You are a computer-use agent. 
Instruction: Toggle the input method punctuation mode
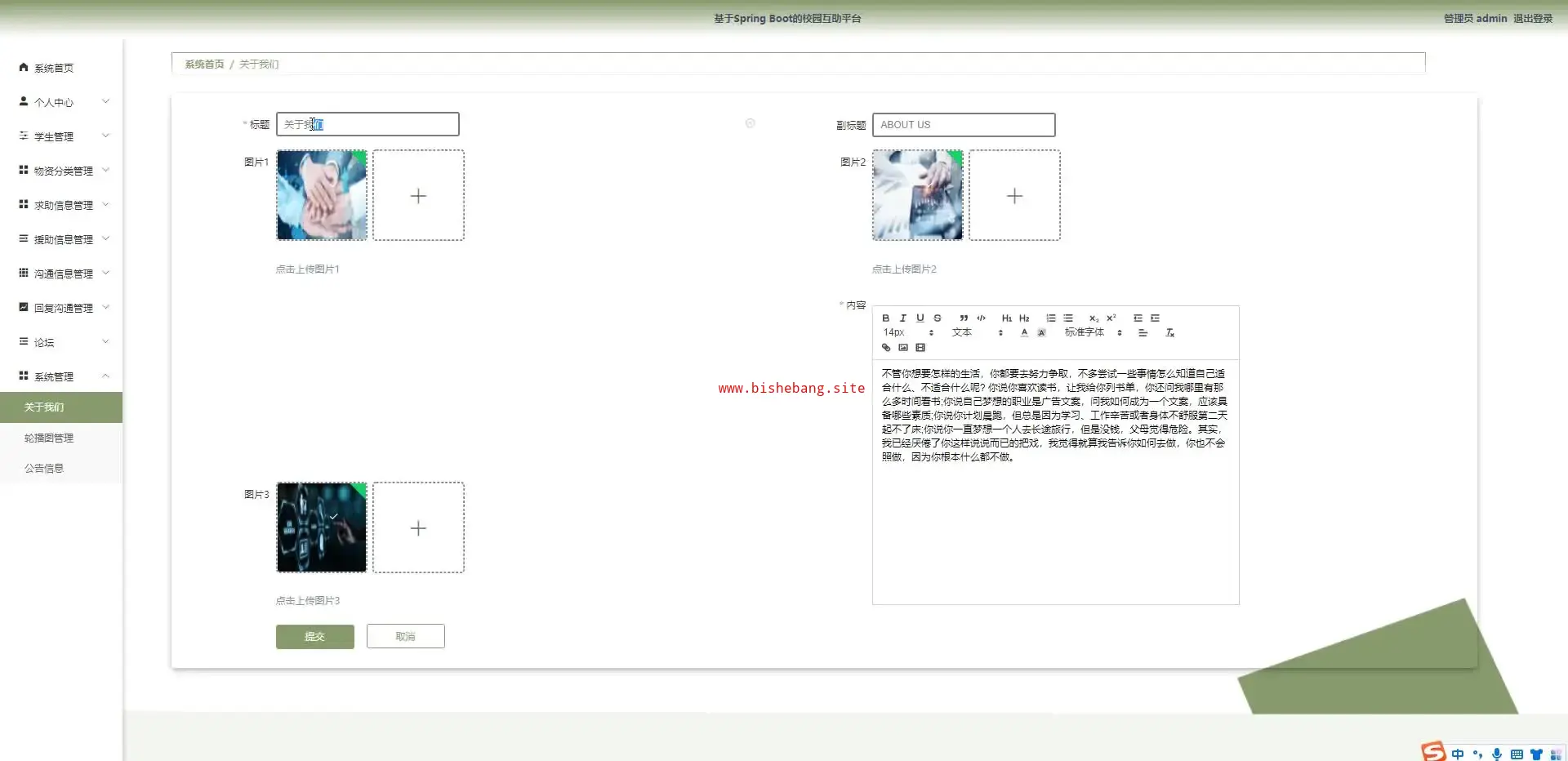click(x=1477, y=754)
